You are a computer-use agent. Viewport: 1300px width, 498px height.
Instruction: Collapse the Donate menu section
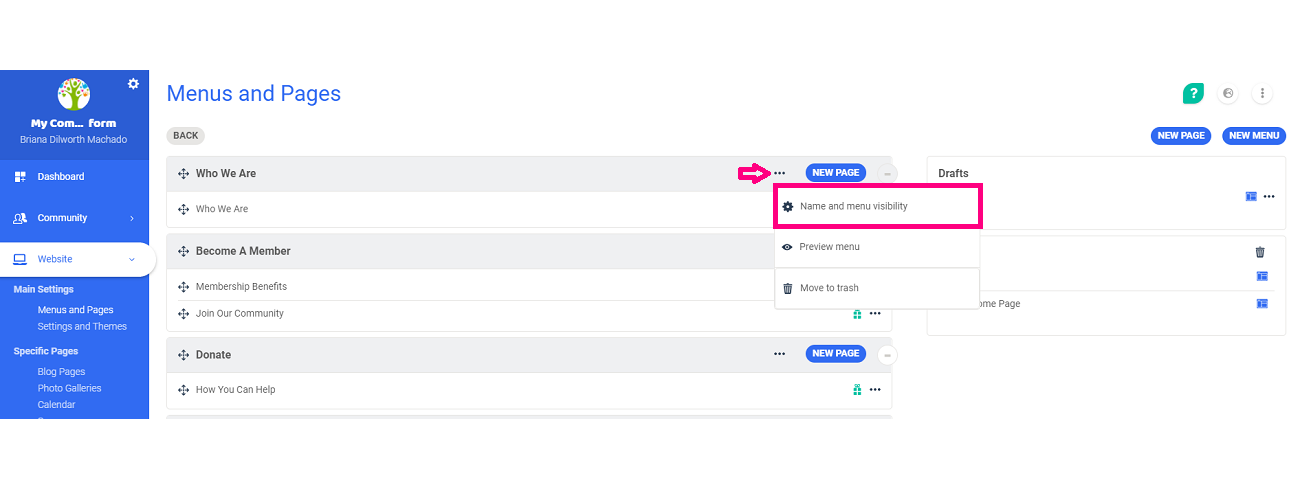pyautogui.click(x=887, y=355)
